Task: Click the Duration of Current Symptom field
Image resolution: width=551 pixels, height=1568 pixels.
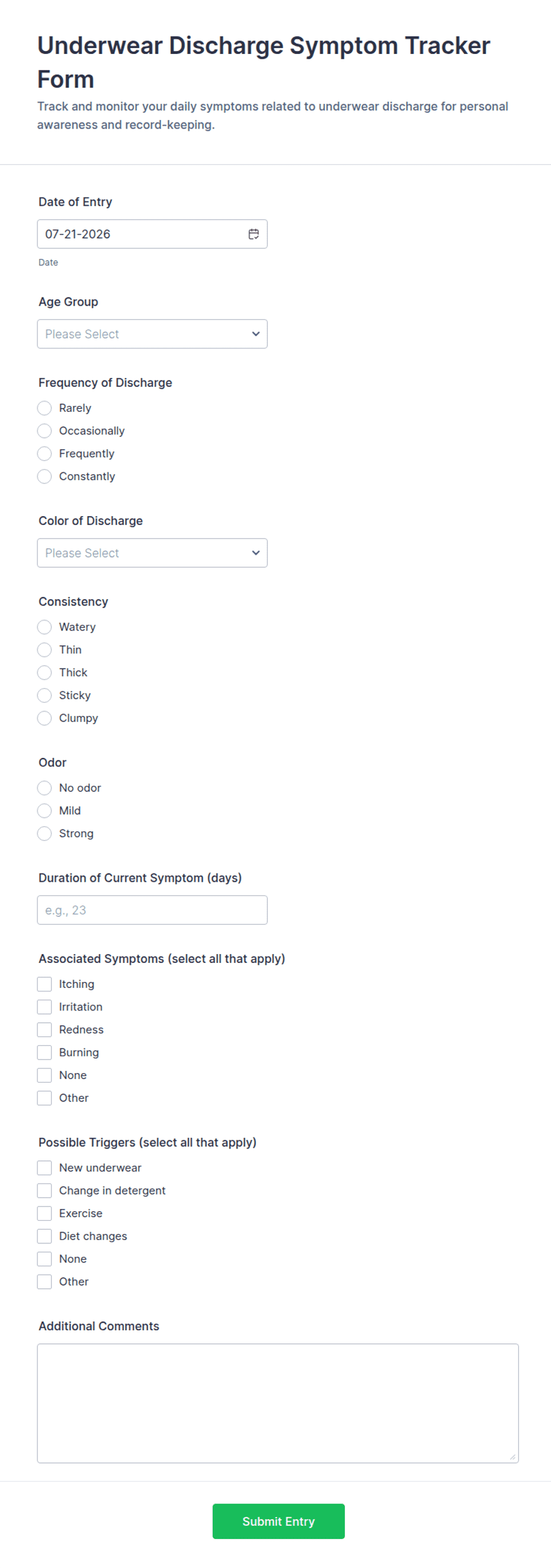Action: (152, 910)
